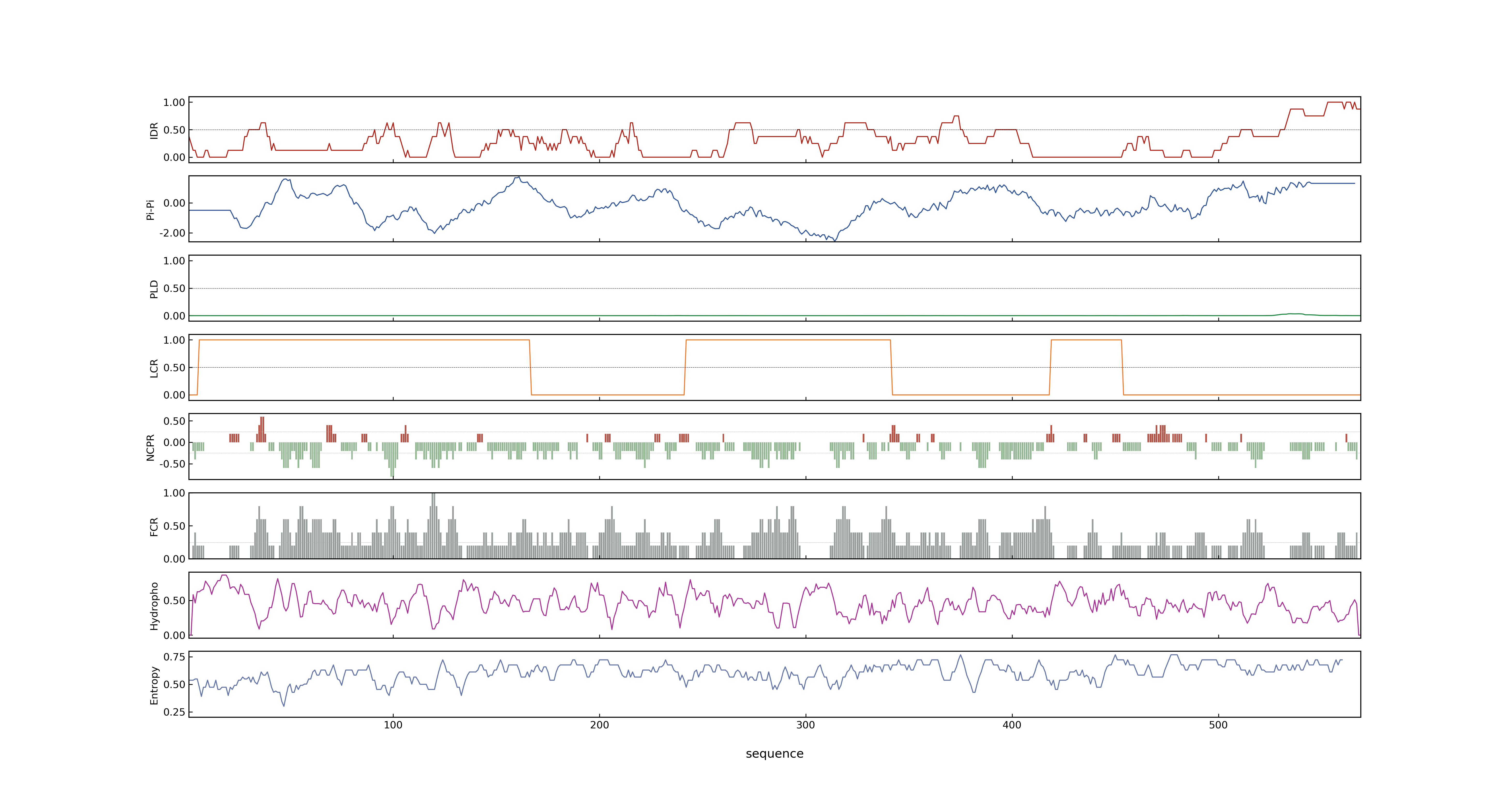The width and height of the screenshot is (1512, 806).
Task: Click the 1.00 tick of the IDR panel
Action: pos(174,103)
